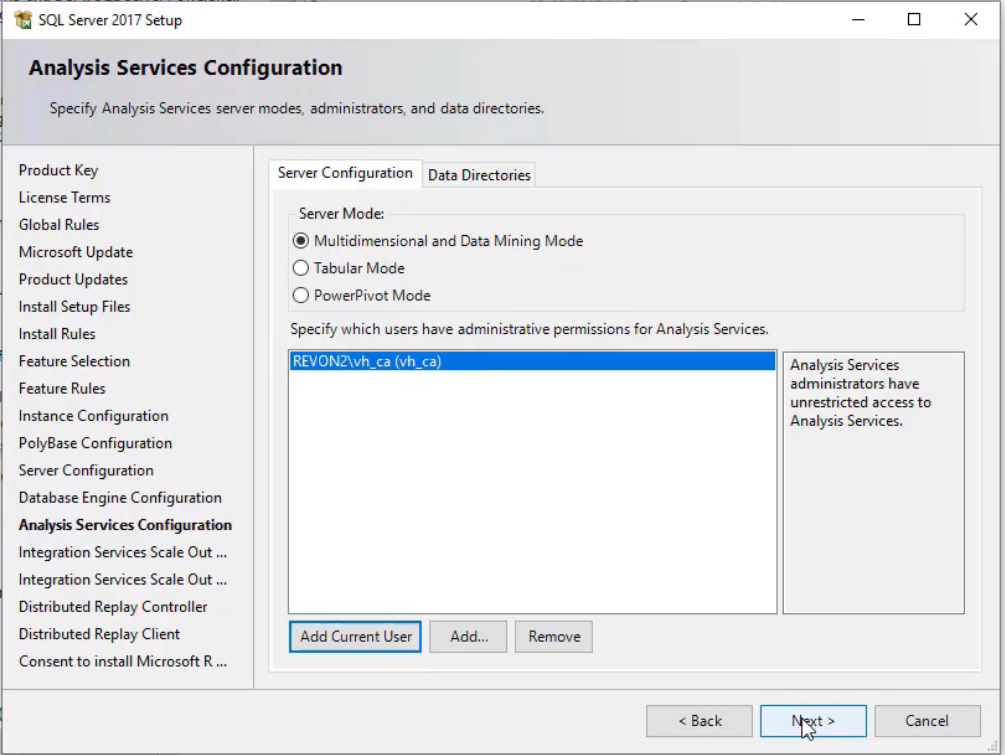1005x755 pixels.
Task: Close the SQL Server Setup window
Action: [970, 20]
